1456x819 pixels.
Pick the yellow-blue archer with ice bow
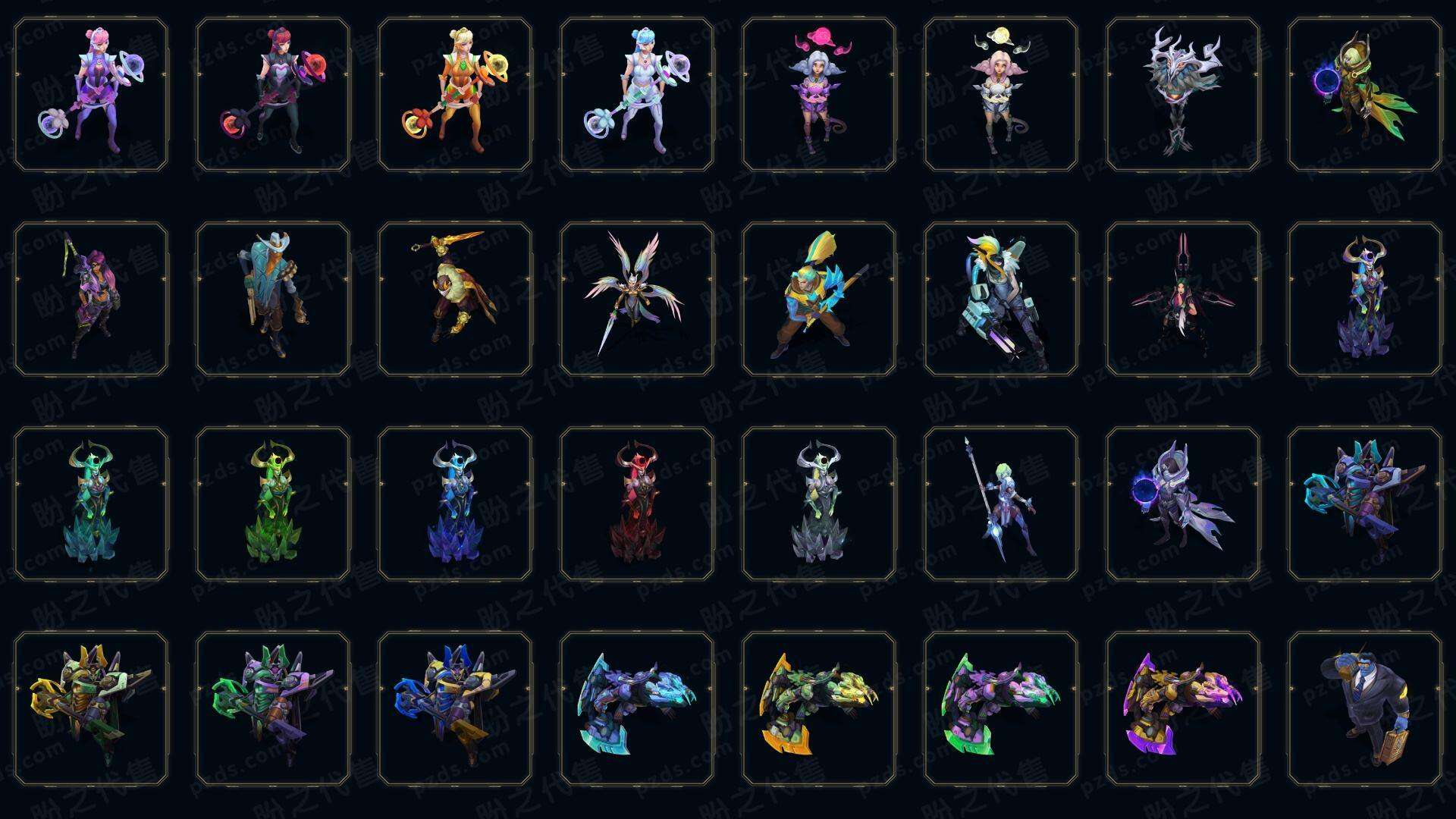coord(819,299)
